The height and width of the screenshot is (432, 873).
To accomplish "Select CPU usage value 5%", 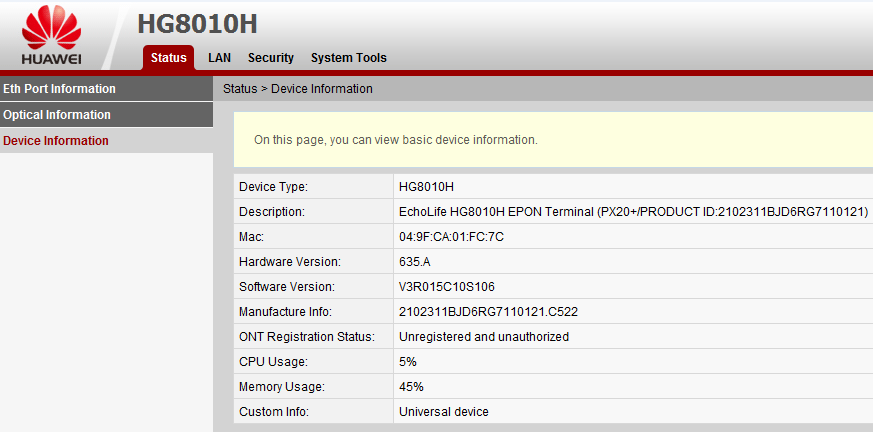I will click(408, 362).
